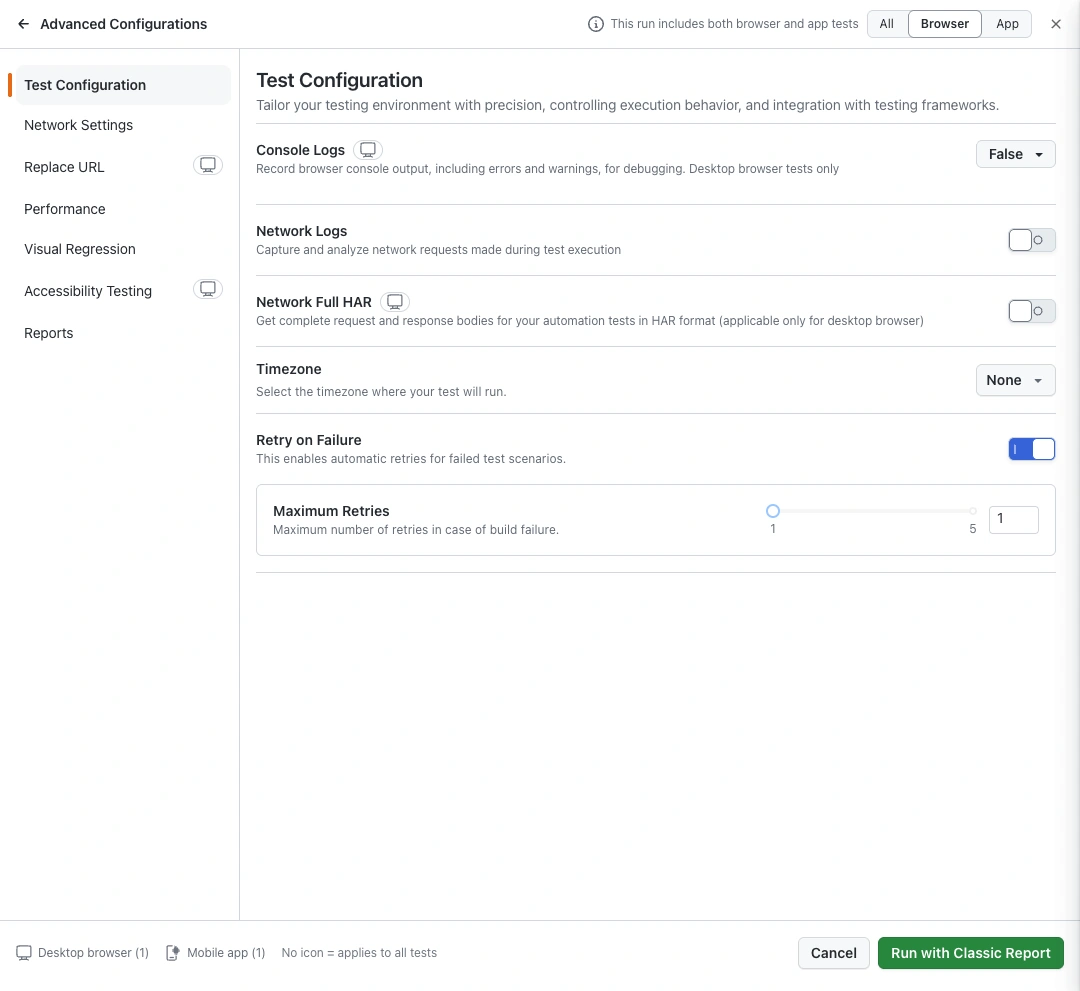1080x991 pixels.
Task: Click the desktop badge beside Console Logs
Action: 368,149
